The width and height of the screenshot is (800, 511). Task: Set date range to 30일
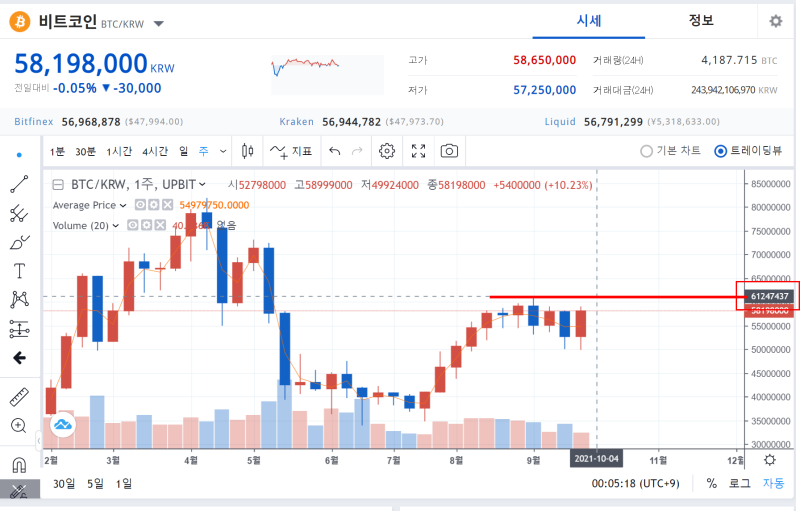pos(64,483)
